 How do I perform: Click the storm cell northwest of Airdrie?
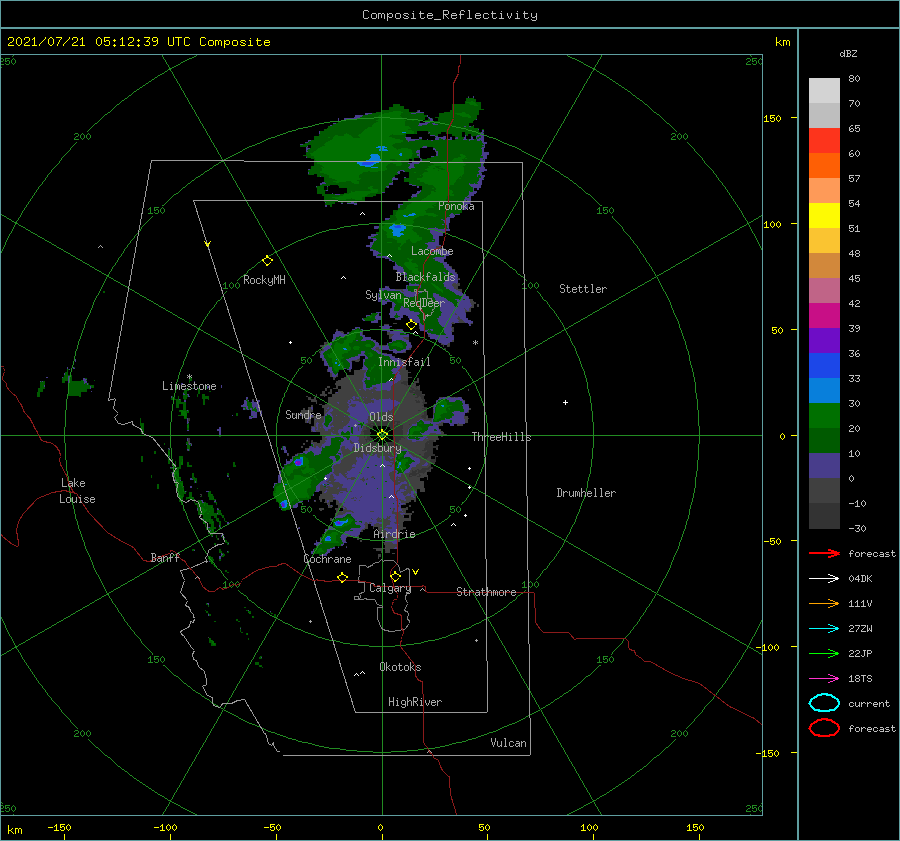coord(340,522)
